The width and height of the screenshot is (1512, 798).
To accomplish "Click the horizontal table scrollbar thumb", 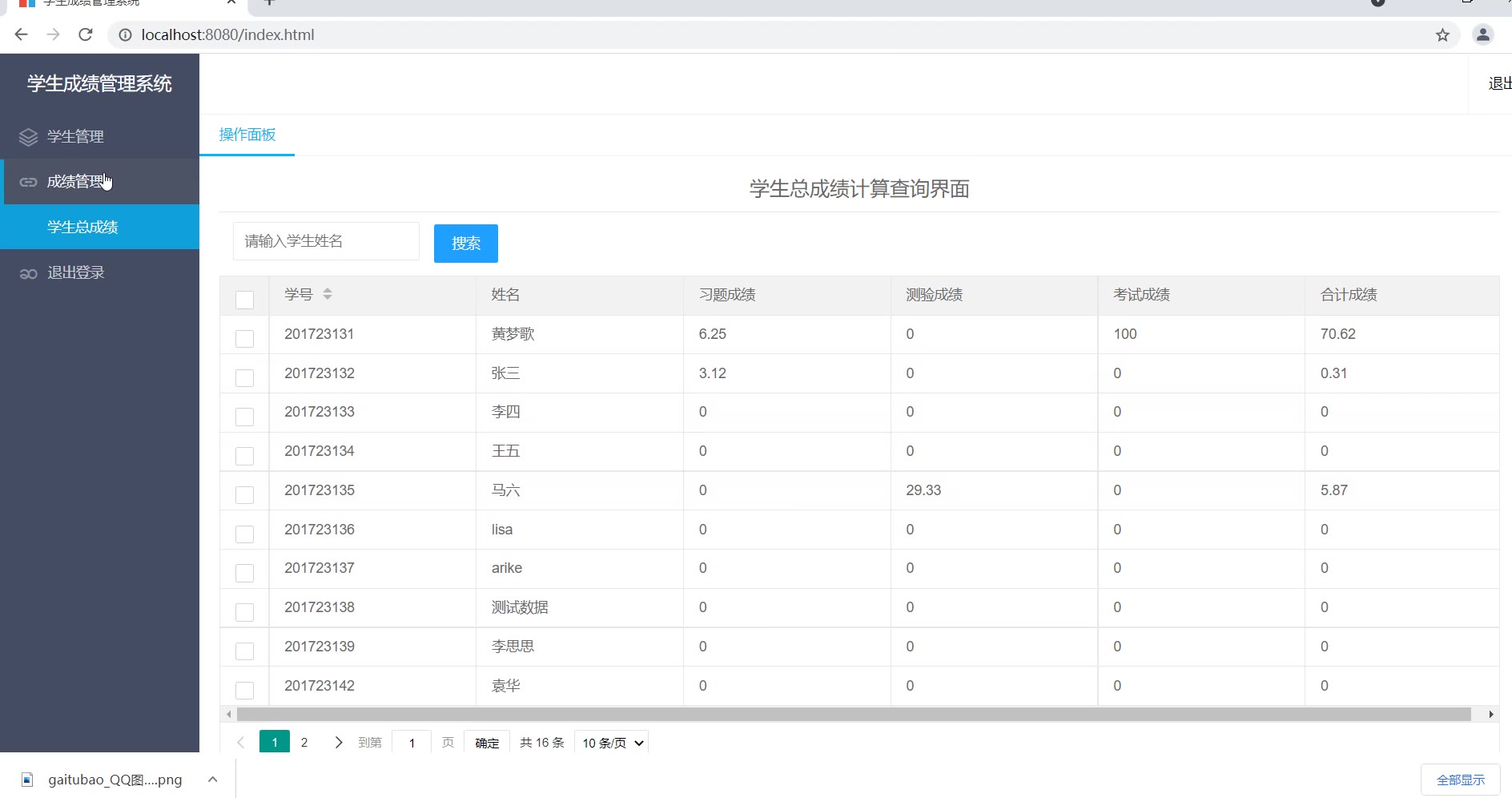I will click(854, 714).
